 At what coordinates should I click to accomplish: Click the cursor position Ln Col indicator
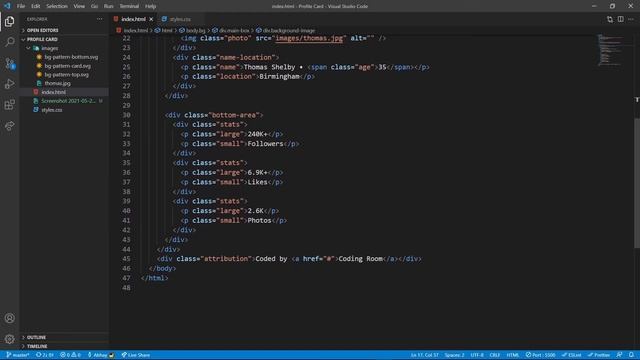(424, 355)
